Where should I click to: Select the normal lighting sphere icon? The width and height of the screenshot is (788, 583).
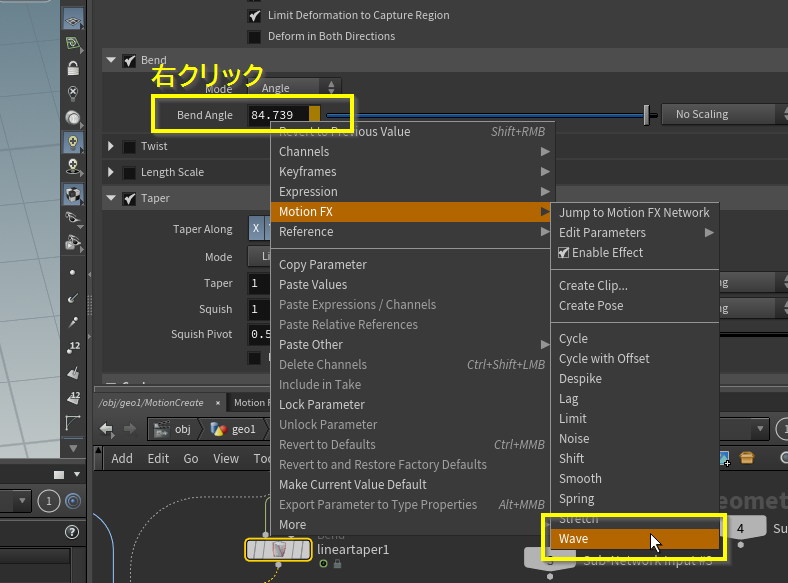[73, 118]
